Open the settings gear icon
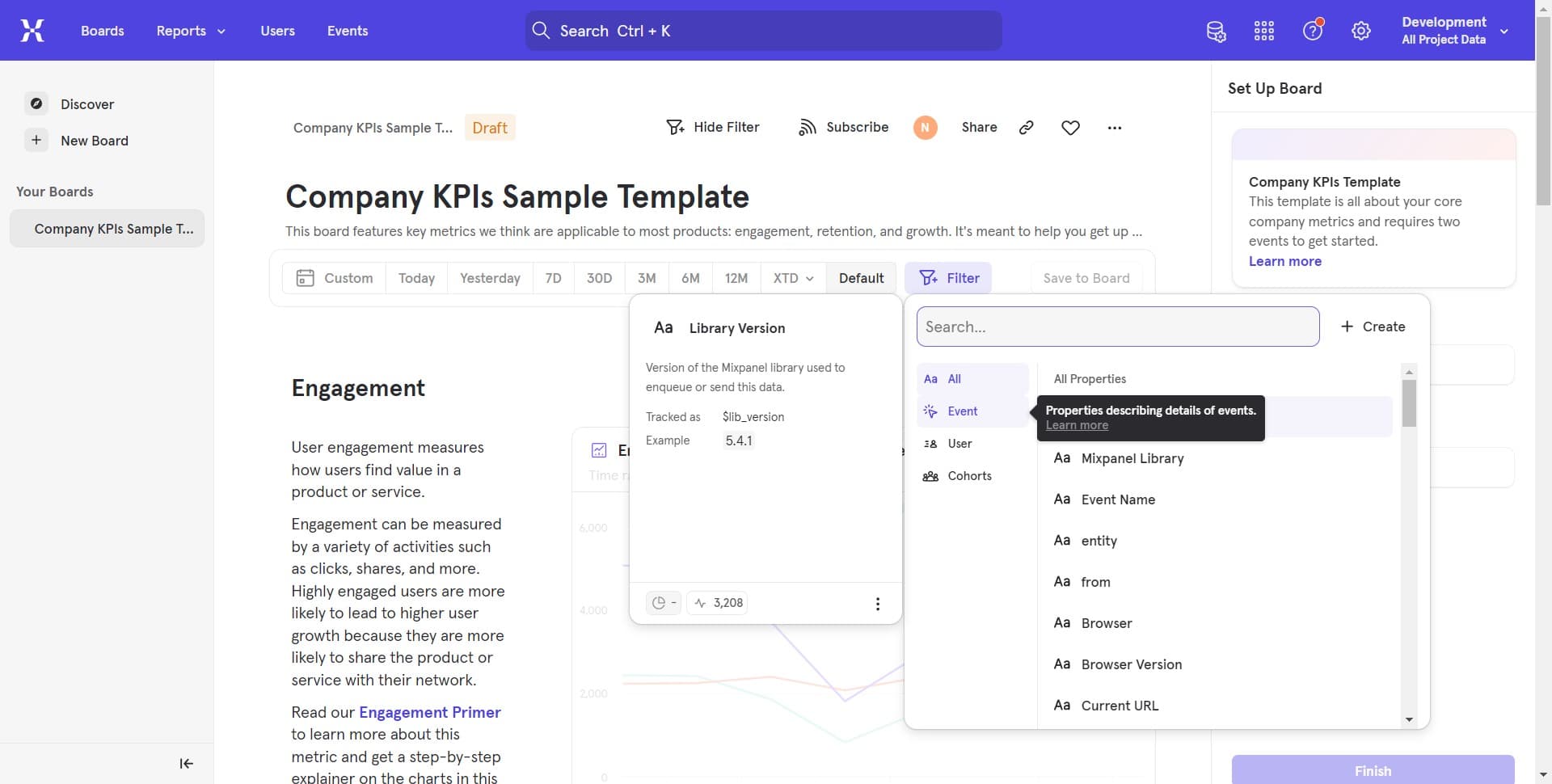The image size is (1552, 784). [1361, 31]
